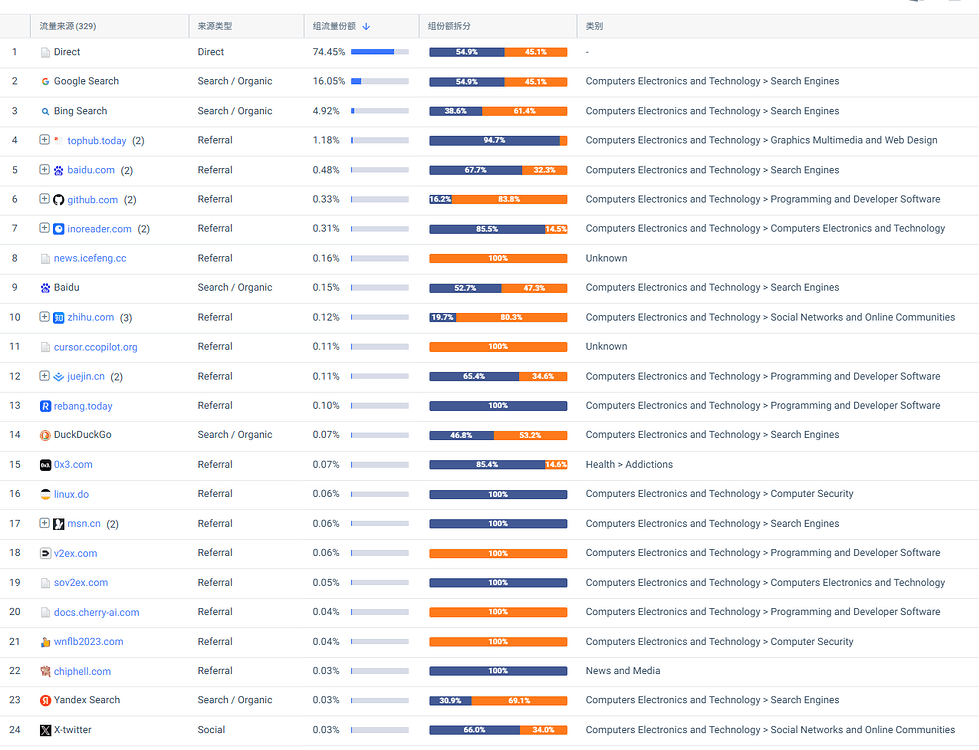Click the 来源类型 column header
The height and width of the screenshot is (750, 979).
click(x=215, y=26)
